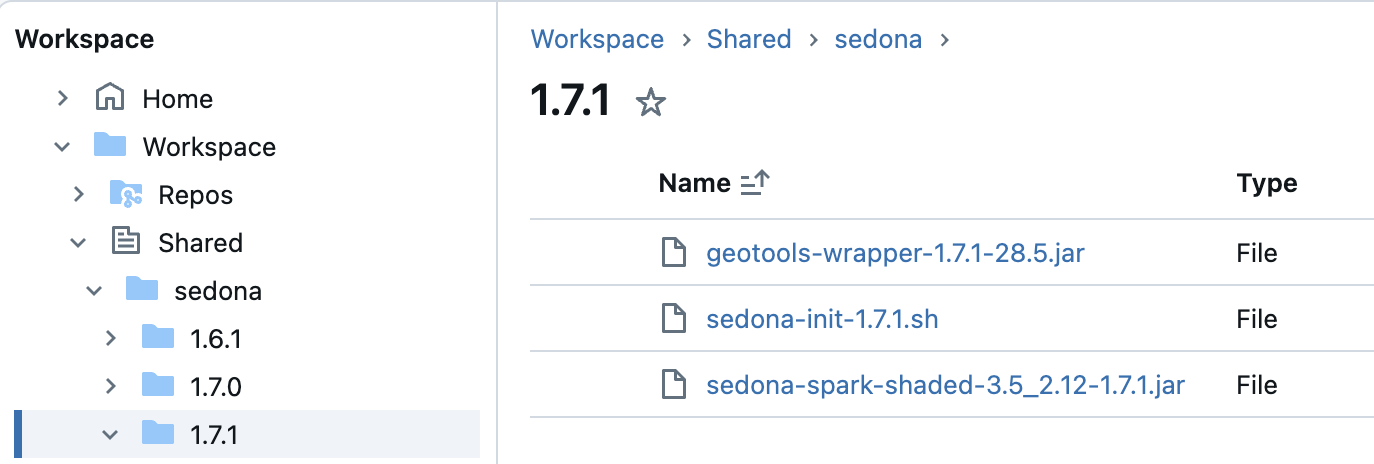Expand the Home tree node chevron
1374x464 pixels.
click(62, 98)
